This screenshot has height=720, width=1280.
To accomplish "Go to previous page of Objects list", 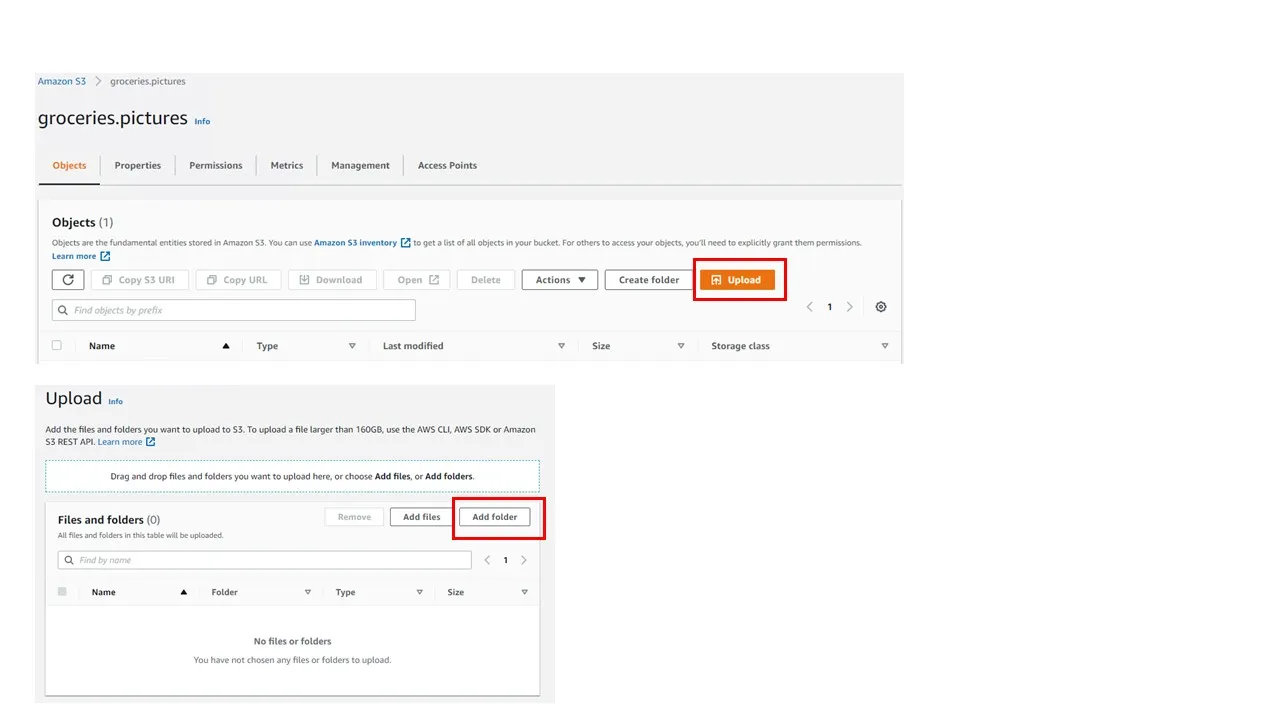I will [810, 307].
